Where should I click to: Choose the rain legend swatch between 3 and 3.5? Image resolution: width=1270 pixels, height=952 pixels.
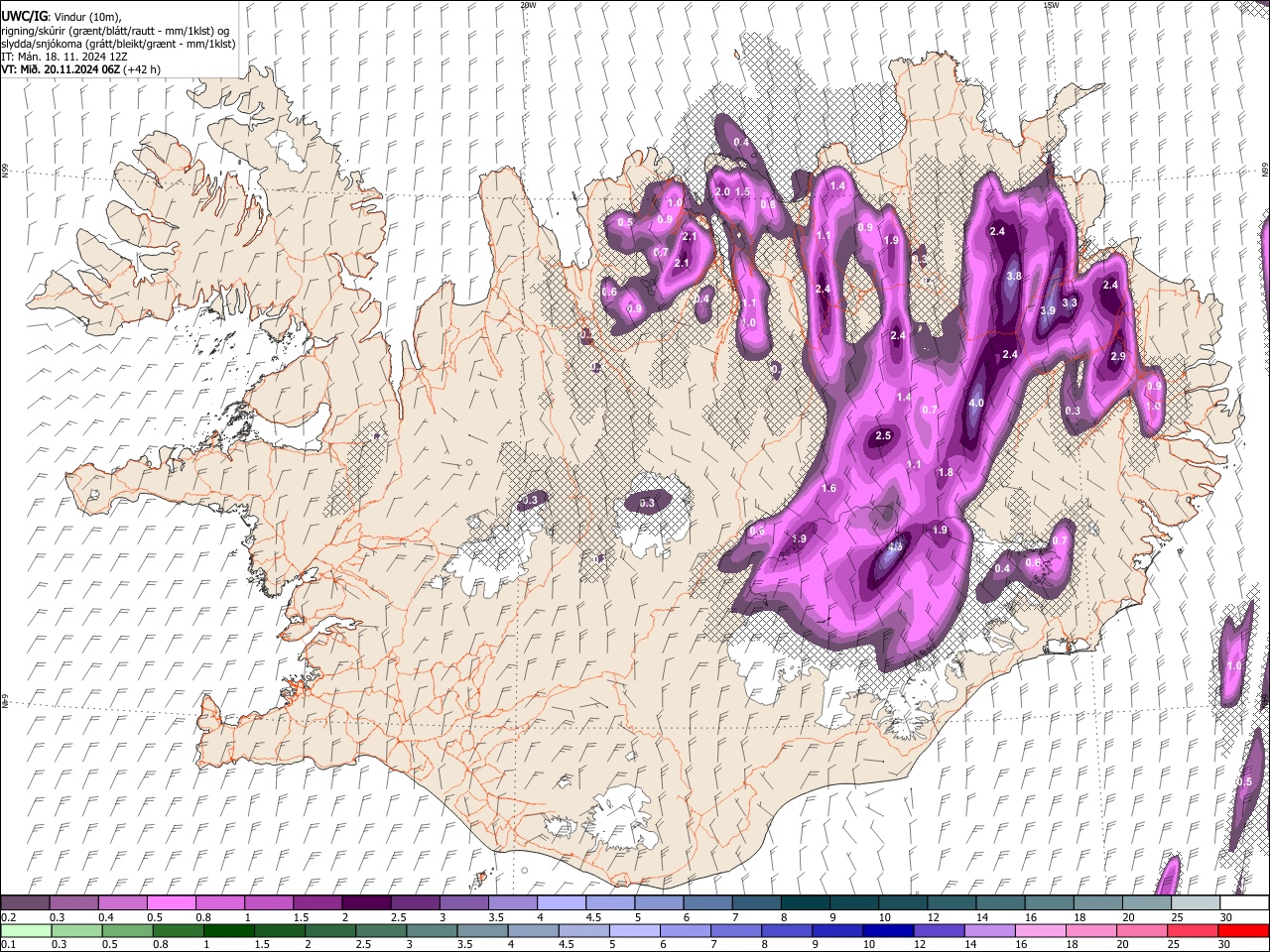[432, 930]
